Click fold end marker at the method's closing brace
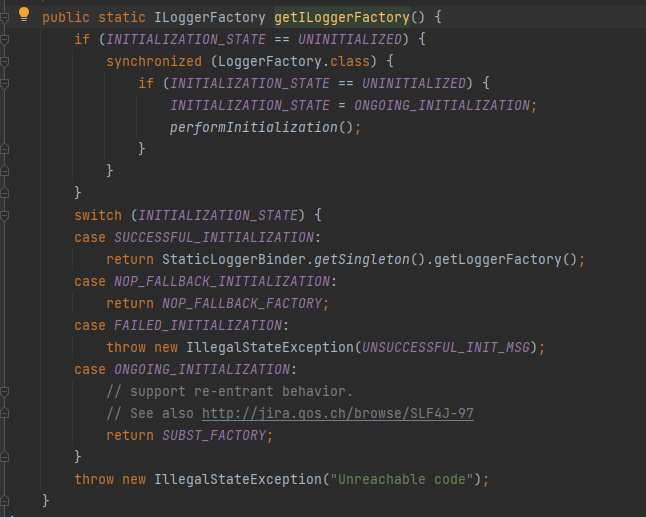 [5, 501]
